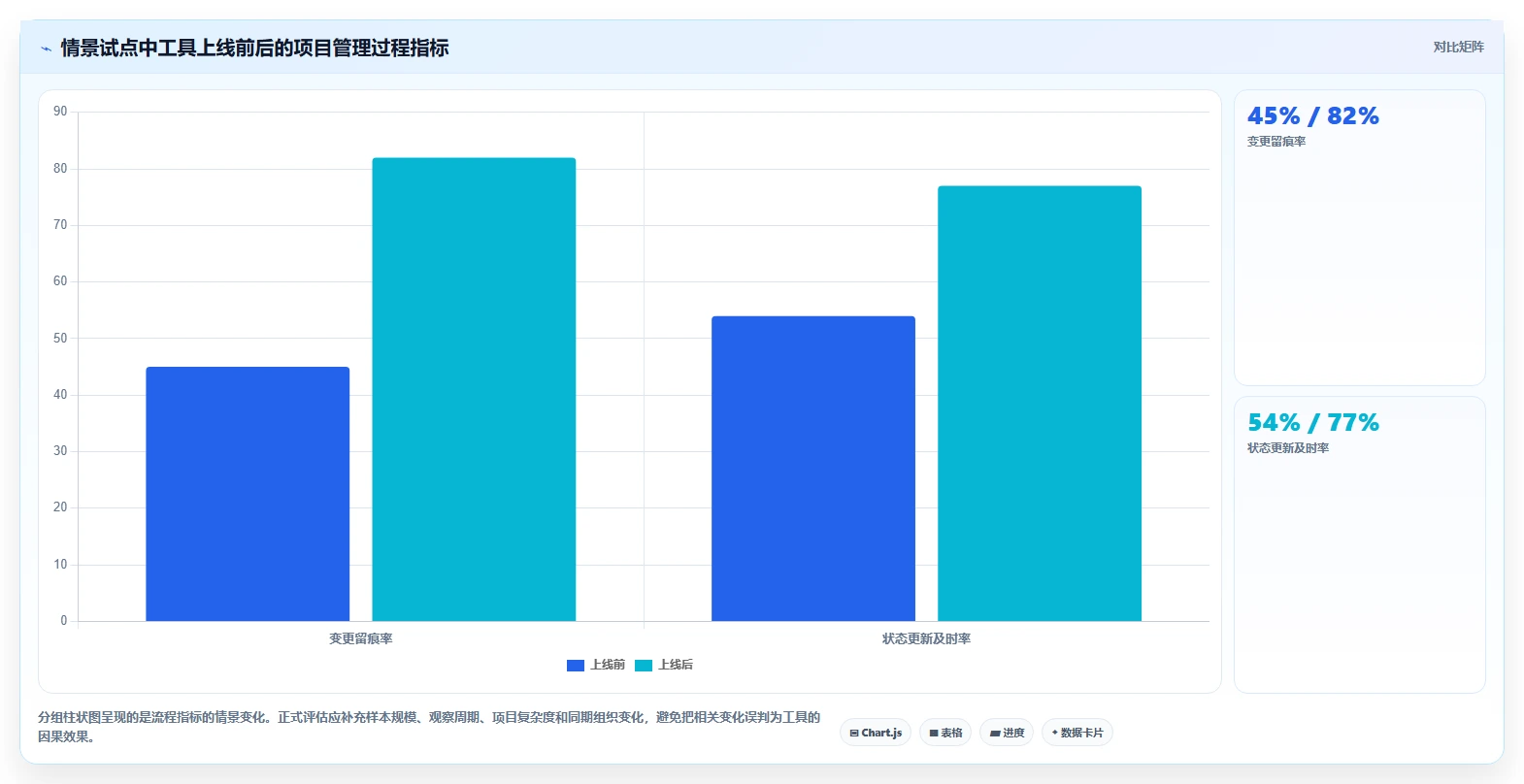The height and width of the screenshot is (784, 1524).
Task: Click the header title 情景试点中工具上线前后的项目管理过程指标
Action: (x=254, y=48)
